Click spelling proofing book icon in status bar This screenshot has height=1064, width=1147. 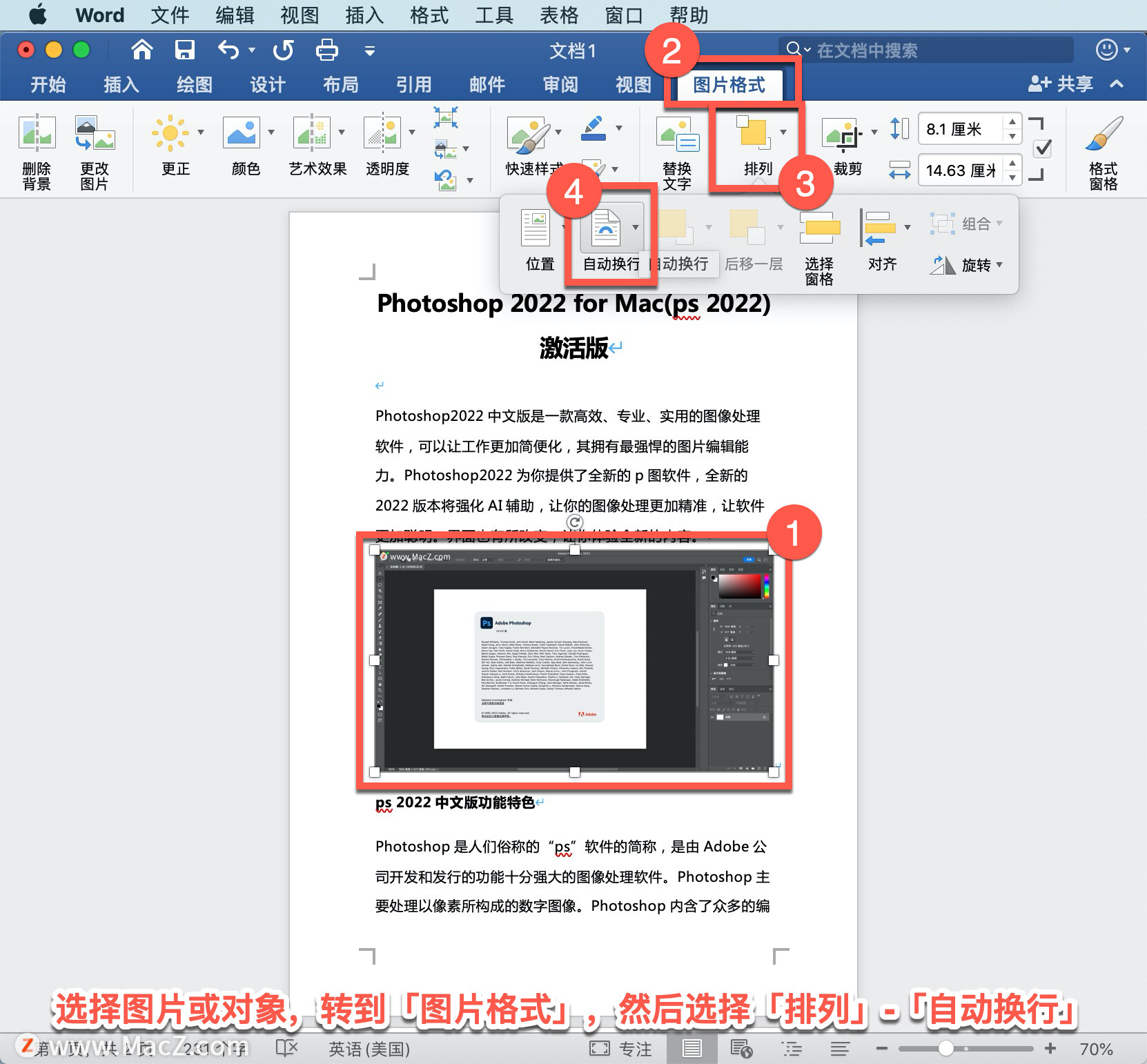(x=286, y=1048)
